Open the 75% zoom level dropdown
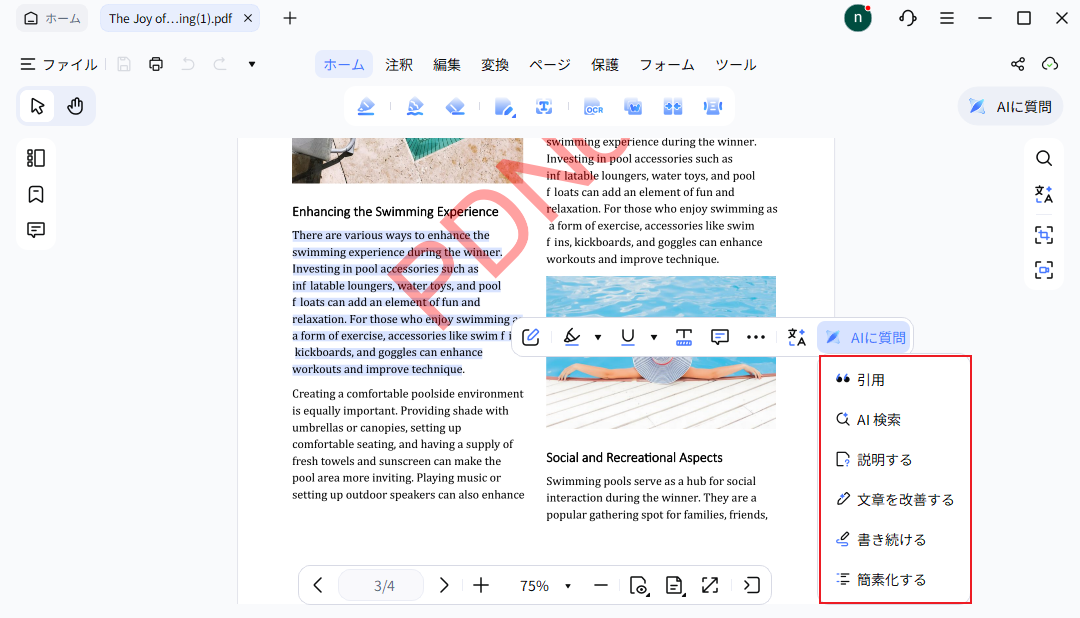 [x=568, y=586]
